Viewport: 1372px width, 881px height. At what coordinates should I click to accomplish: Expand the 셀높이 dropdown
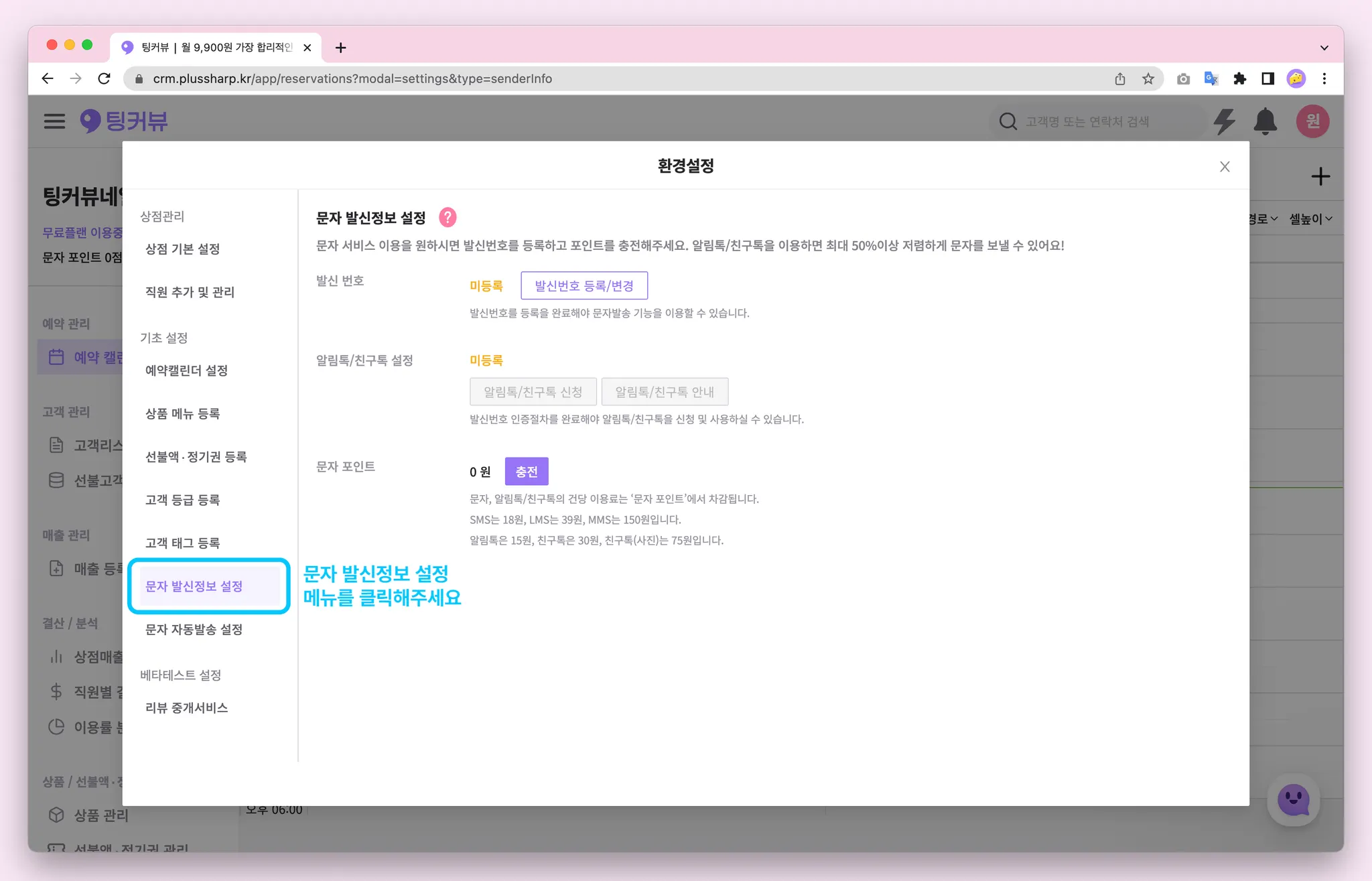pyautogui.click(x=1310, y=219)
